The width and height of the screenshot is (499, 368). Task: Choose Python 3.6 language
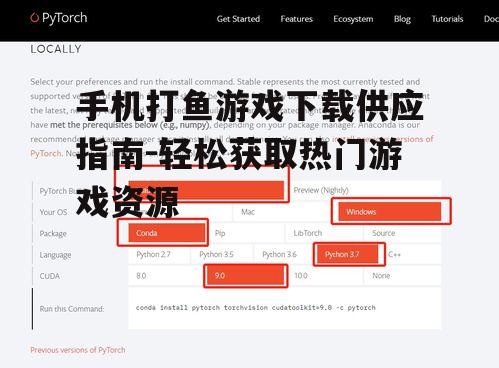(x=284, y=255)
